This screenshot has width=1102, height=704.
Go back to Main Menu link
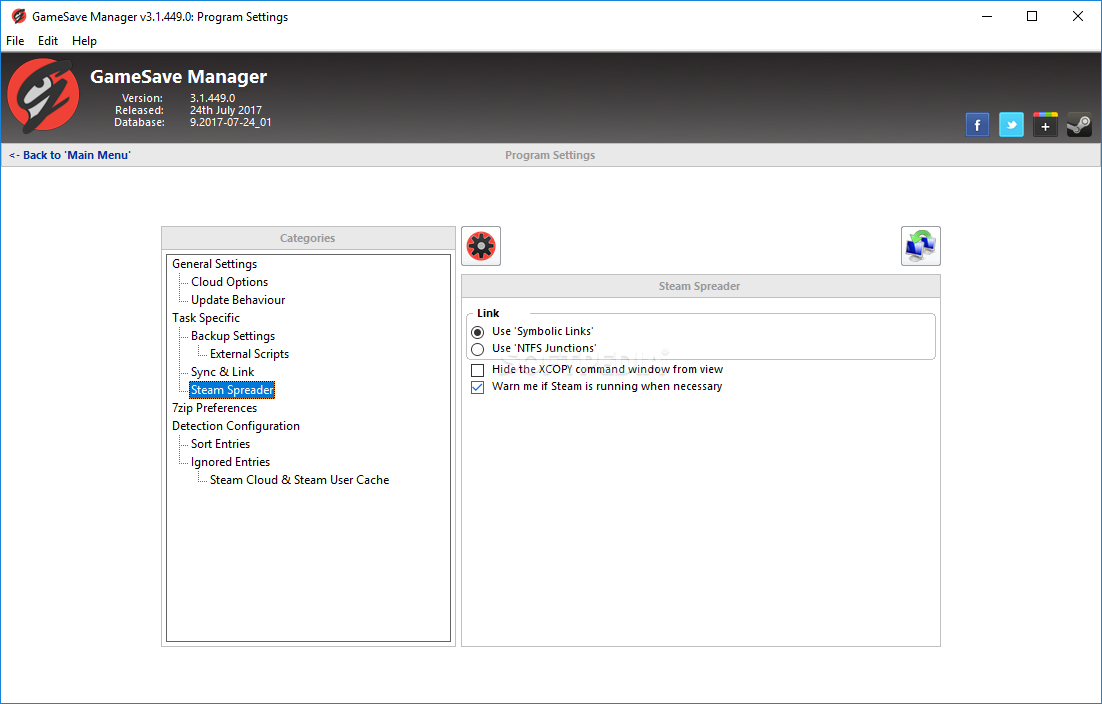click(x=70, y=155)
